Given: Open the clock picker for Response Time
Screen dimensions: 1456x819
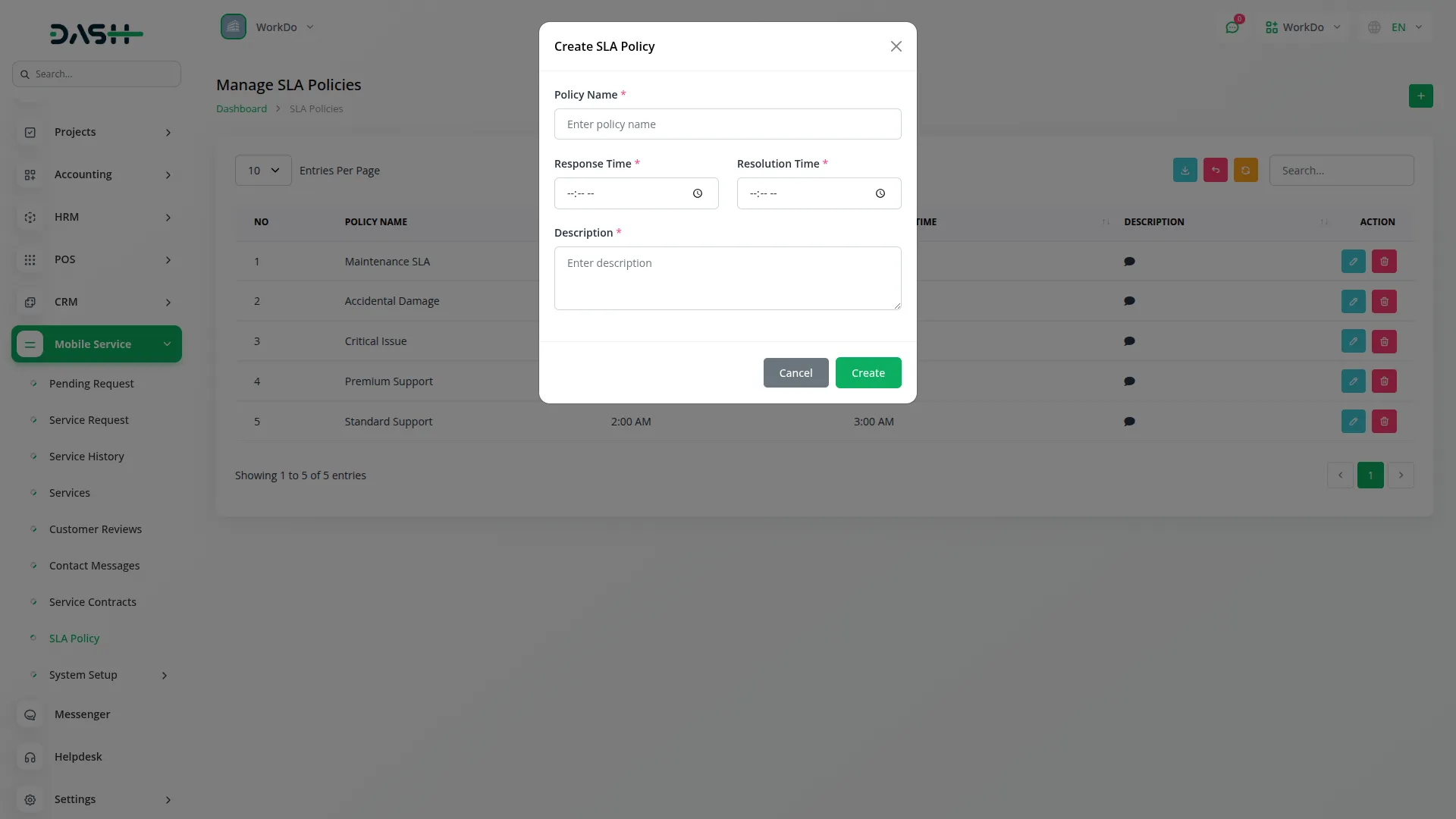Looking at the screenshot, I should (x=697, y=193).
